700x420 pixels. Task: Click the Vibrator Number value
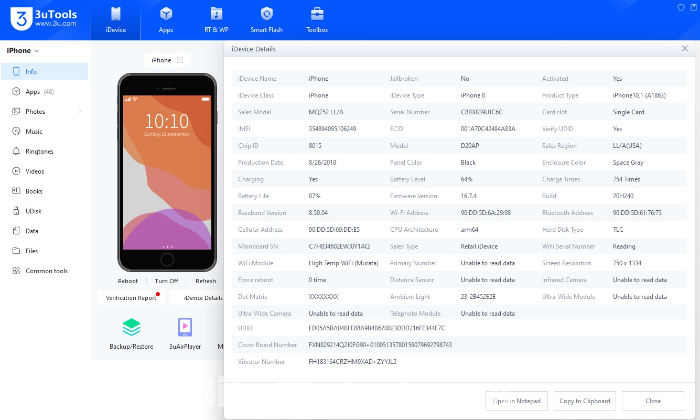click(352, 362)
